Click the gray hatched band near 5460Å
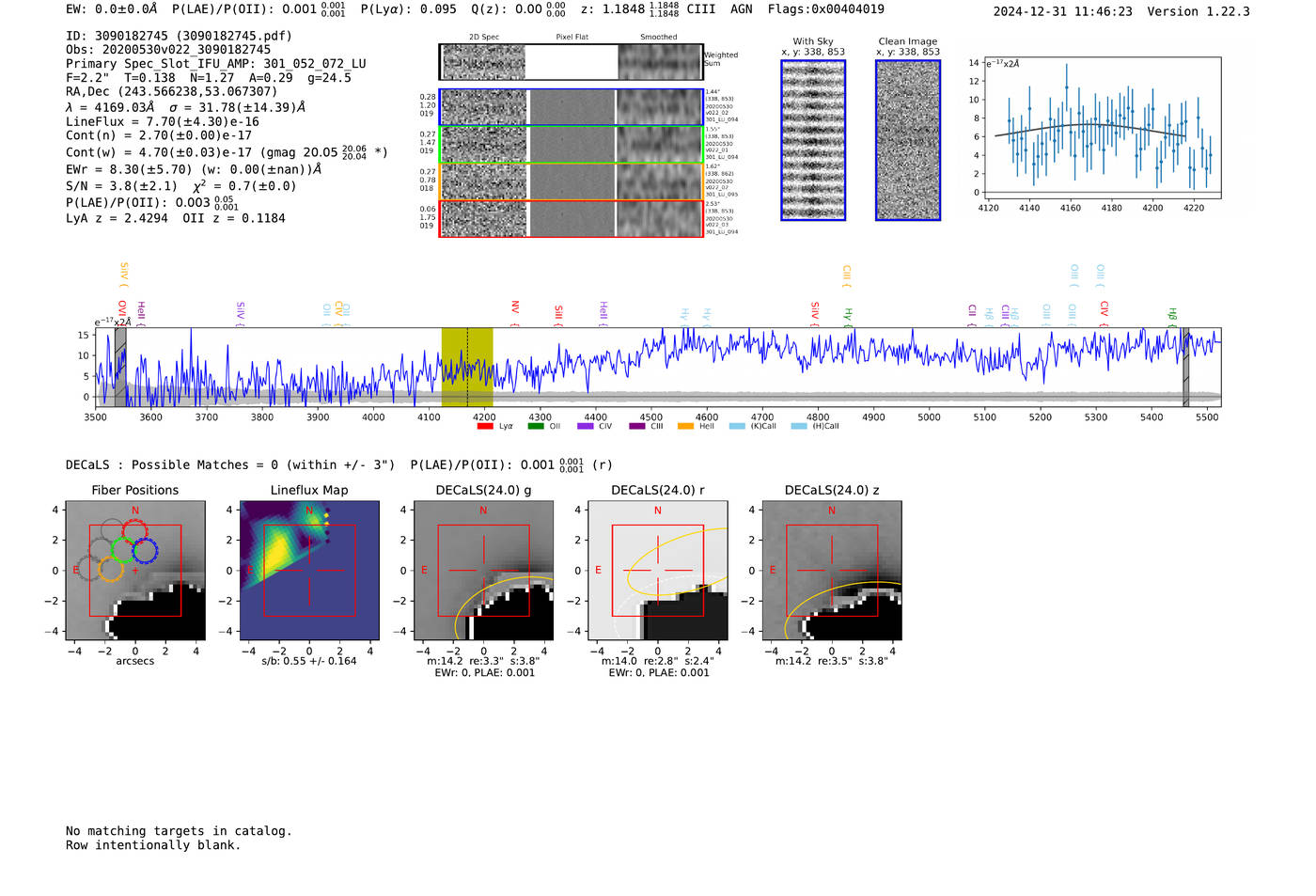This screenshot has height=896, width=1316. (1185, 367)
